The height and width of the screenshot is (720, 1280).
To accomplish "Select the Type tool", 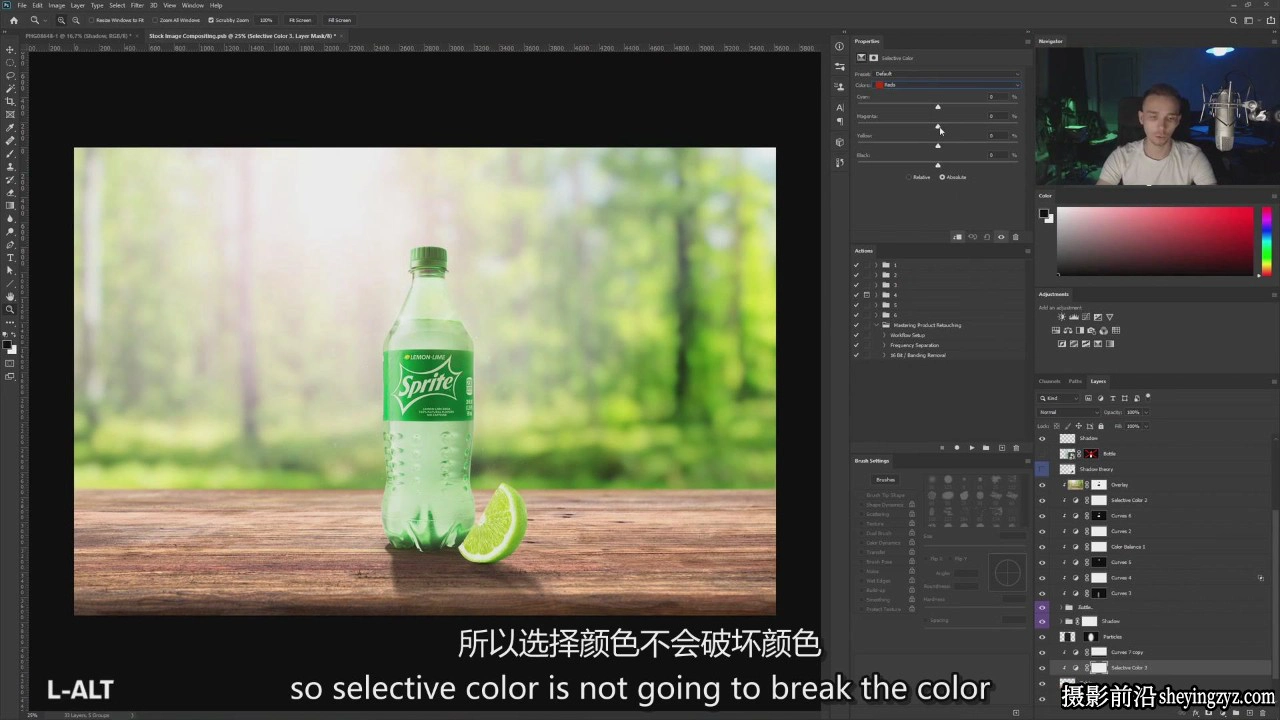I will [10, 257].
